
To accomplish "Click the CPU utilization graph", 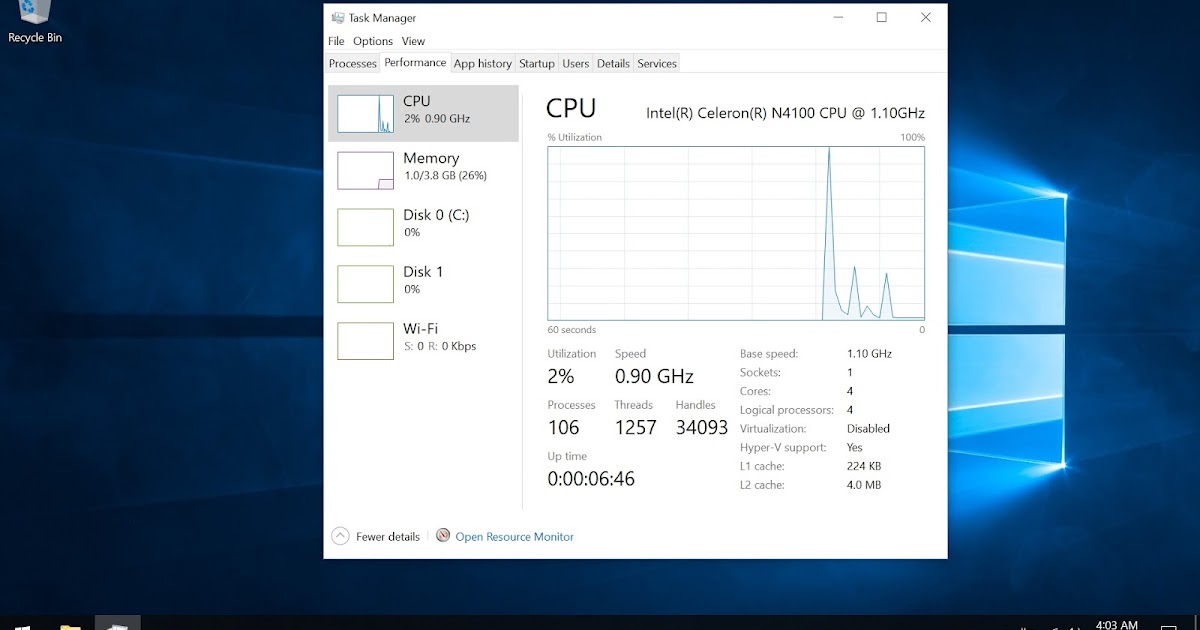I will pyautogui.click(x=736, y=233).
